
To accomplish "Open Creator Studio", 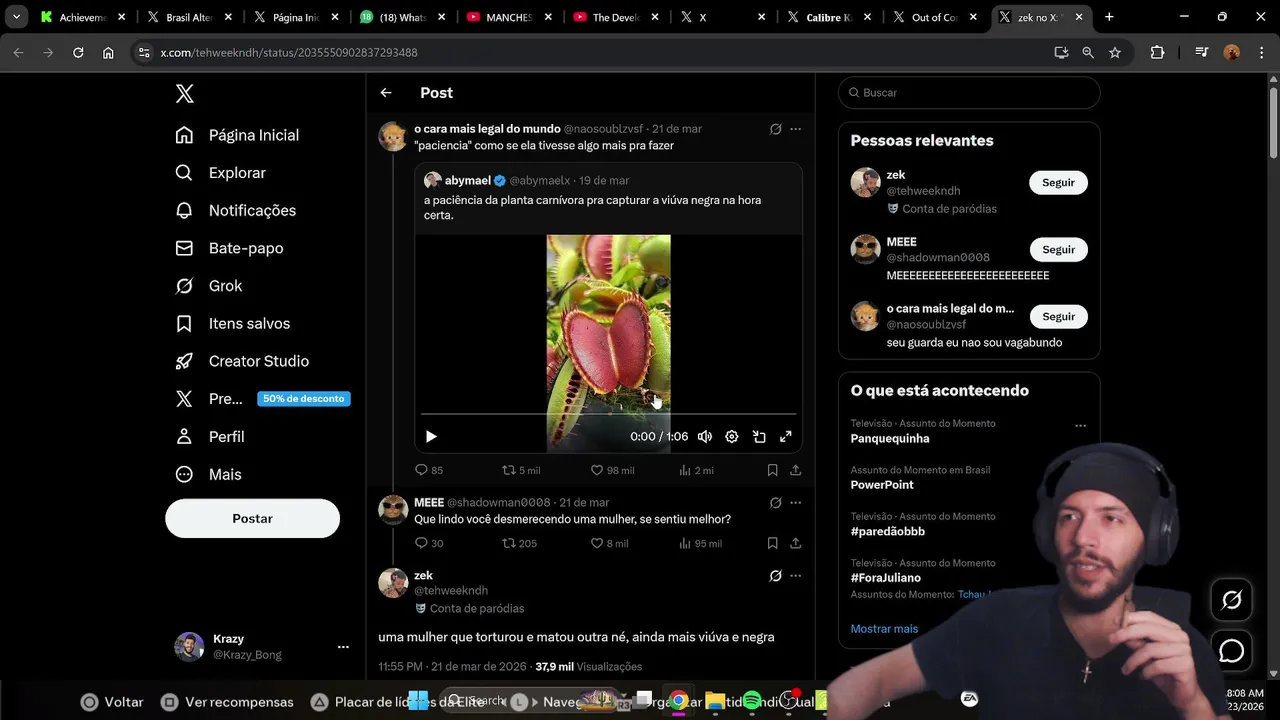I will click(241, 361).
